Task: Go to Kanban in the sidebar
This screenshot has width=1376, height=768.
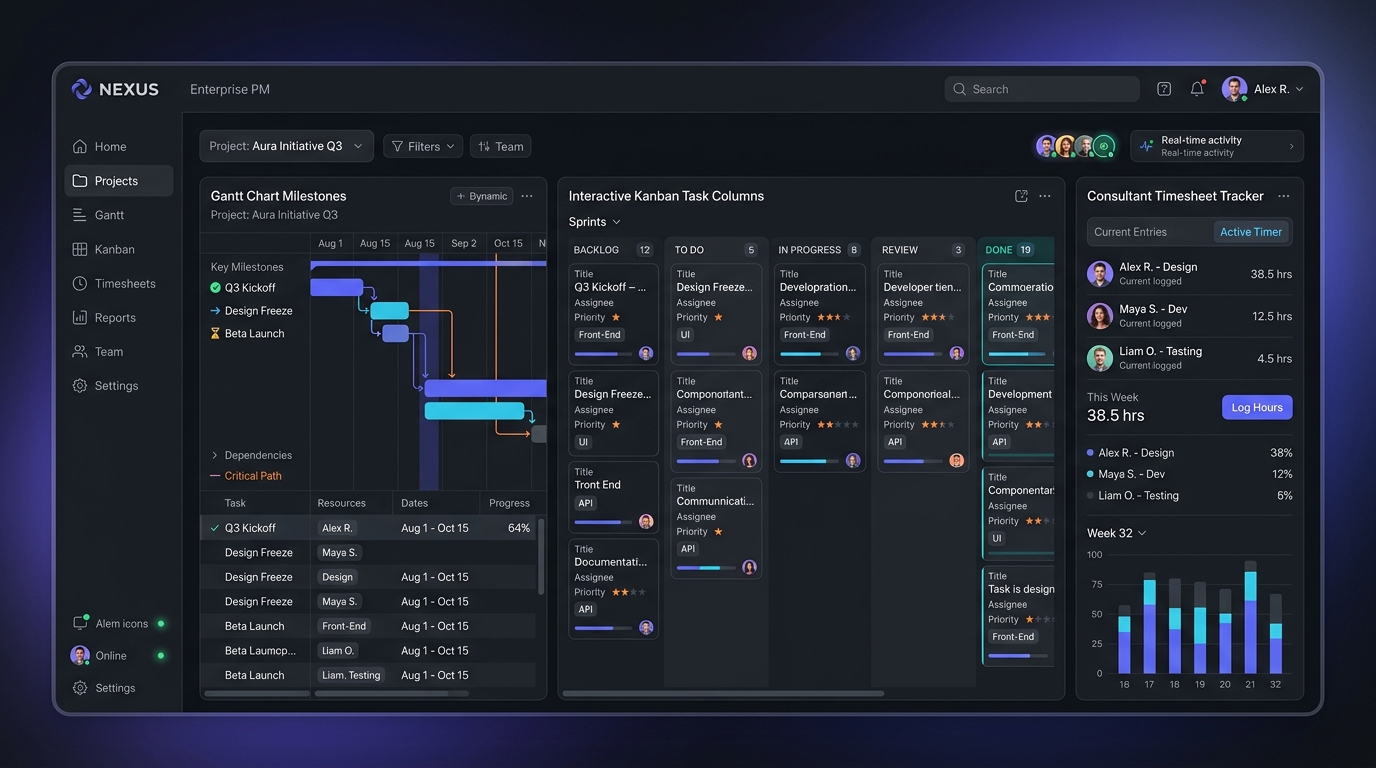Action: [x=114, y=249]
